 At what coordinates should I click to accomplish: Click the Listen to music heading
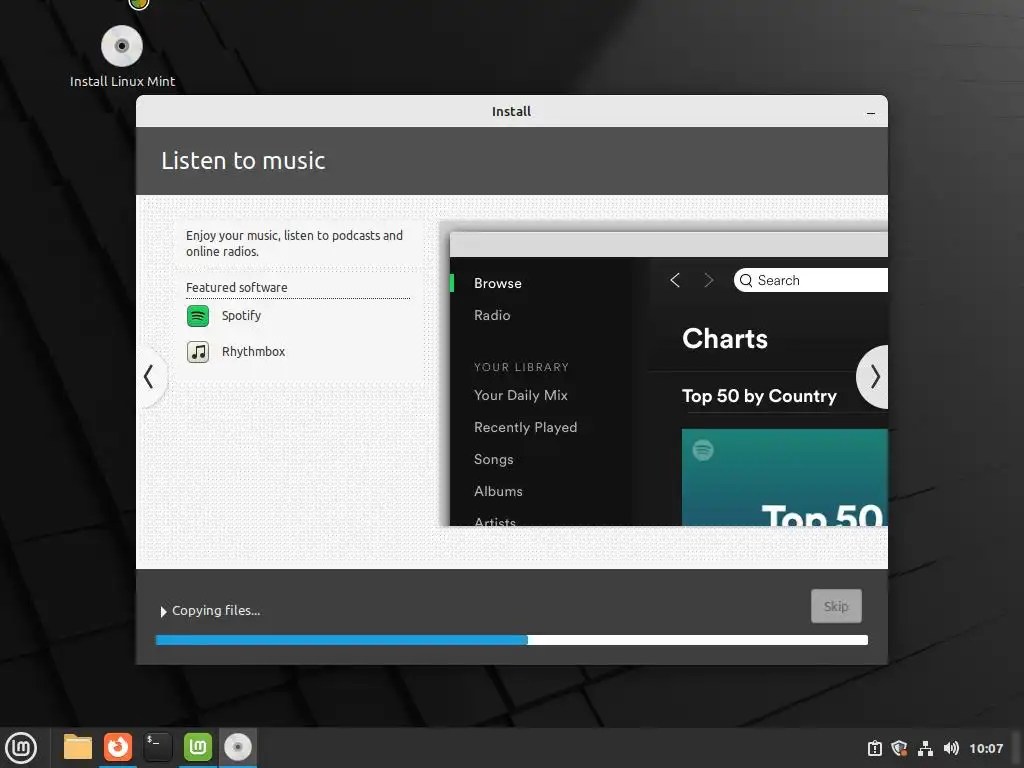click(243, 161)
